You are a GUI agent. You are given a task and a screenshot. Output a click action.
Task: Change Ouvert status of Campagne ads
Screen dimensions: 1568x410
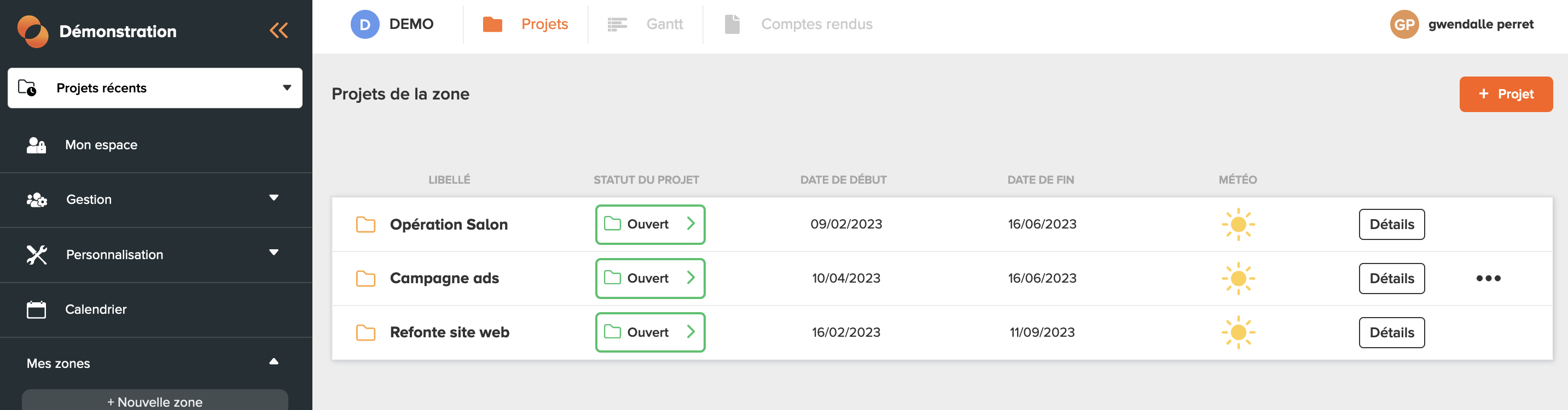point(650,279)
